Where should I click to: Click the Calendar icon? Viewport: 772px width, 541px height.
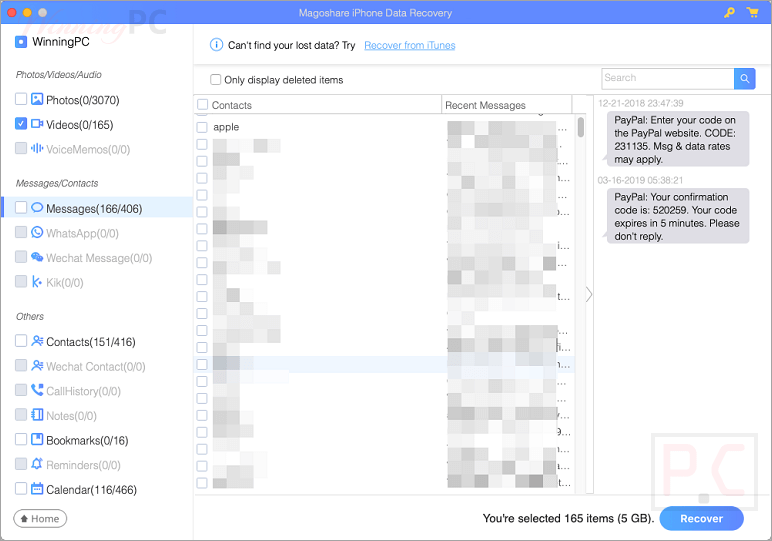[x=37, y=488]
